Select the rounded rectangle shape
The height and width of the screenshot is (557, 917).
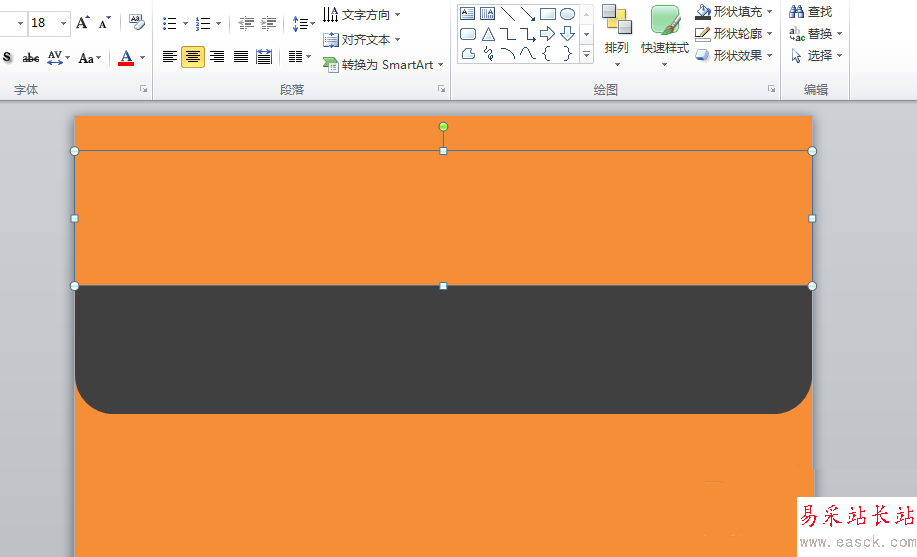tap(467, 34)
